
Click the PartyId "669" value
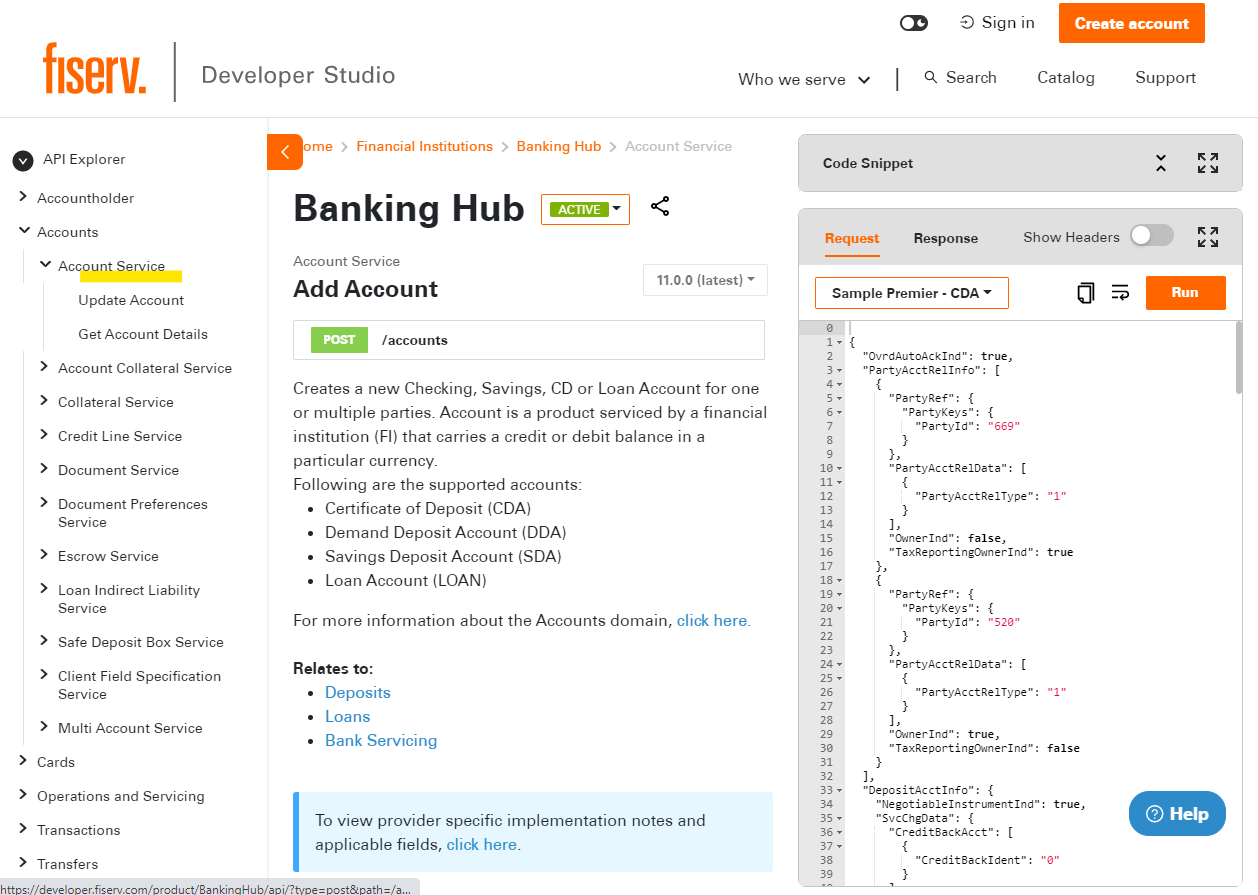click(1004, 426)
